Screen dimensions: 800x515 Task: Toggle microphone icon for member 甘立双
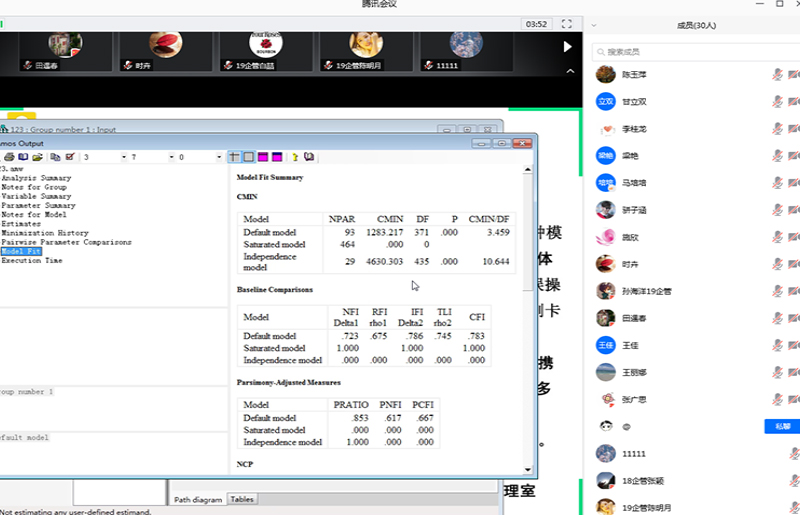point(777,102)
